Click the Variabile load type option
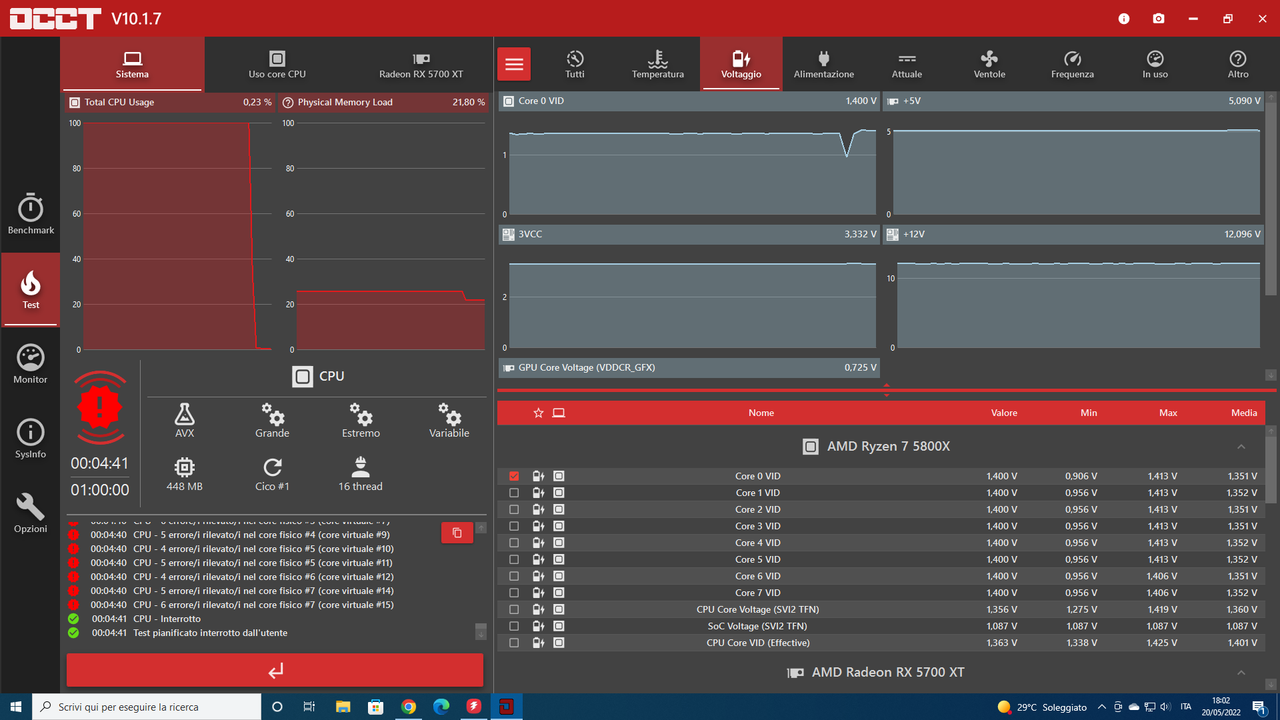This screenshot has height=720, width=1280. pos(449,421)
